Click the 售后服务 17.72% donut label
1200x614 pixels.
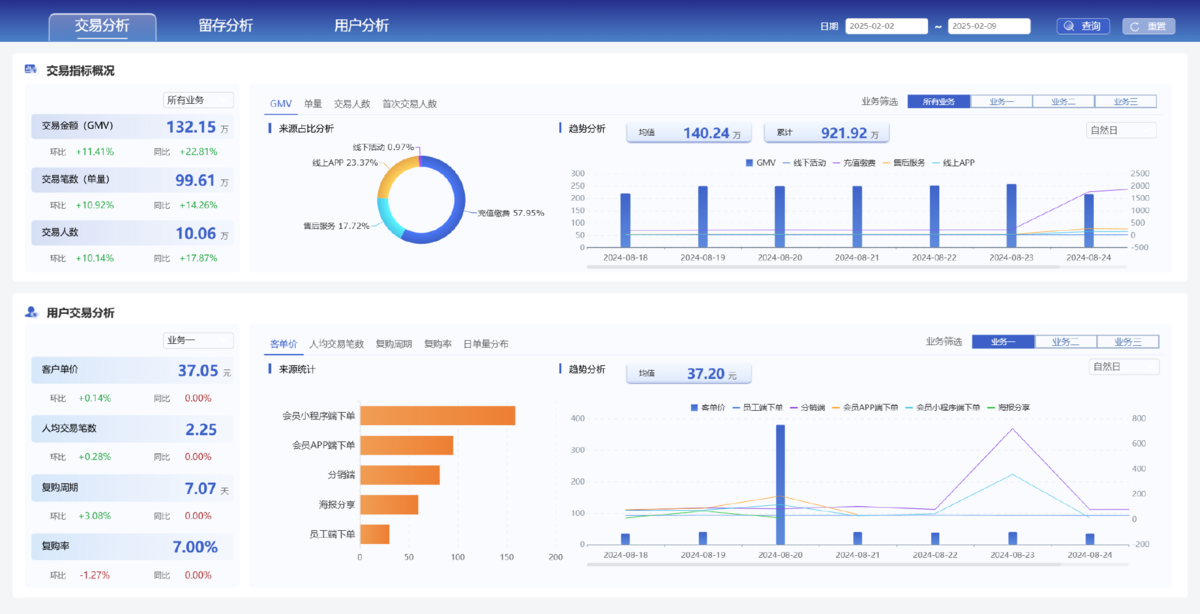(336, 225)
